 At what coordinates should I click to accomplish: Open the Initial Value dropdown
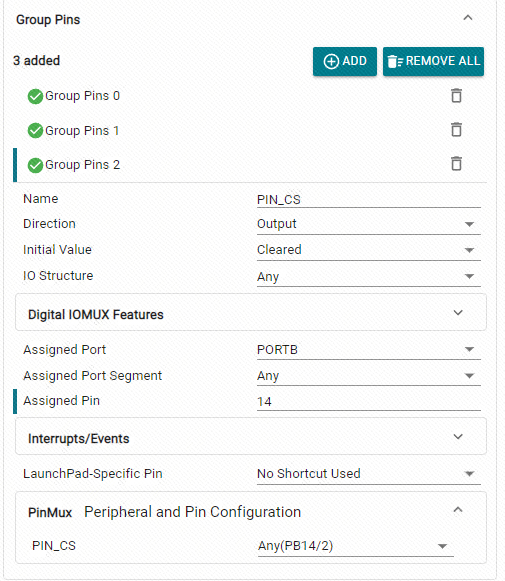[369, 250]
